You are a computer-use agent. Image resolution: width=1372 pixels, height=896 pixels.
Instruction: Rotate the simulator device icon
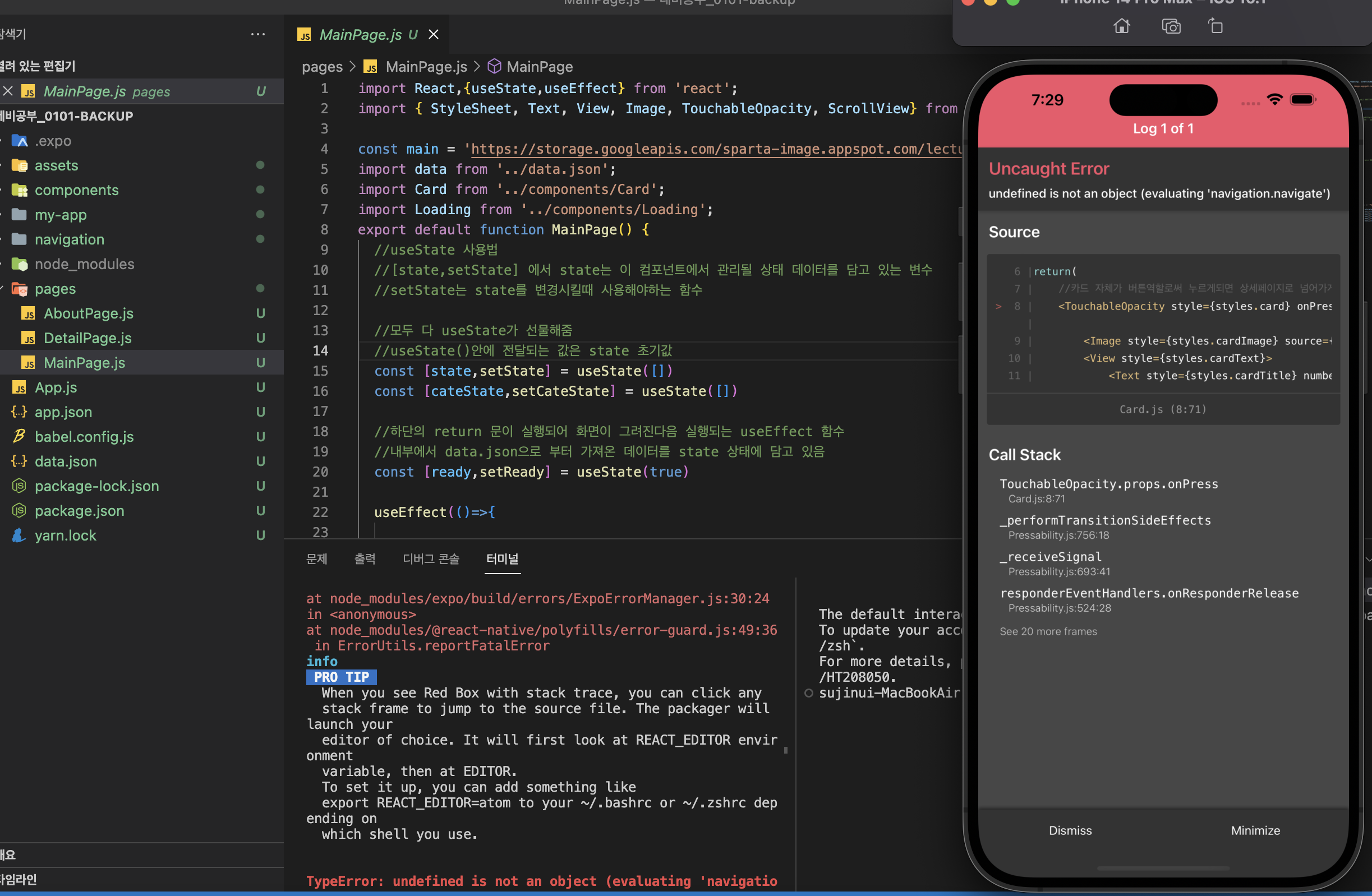point(1216,26)
